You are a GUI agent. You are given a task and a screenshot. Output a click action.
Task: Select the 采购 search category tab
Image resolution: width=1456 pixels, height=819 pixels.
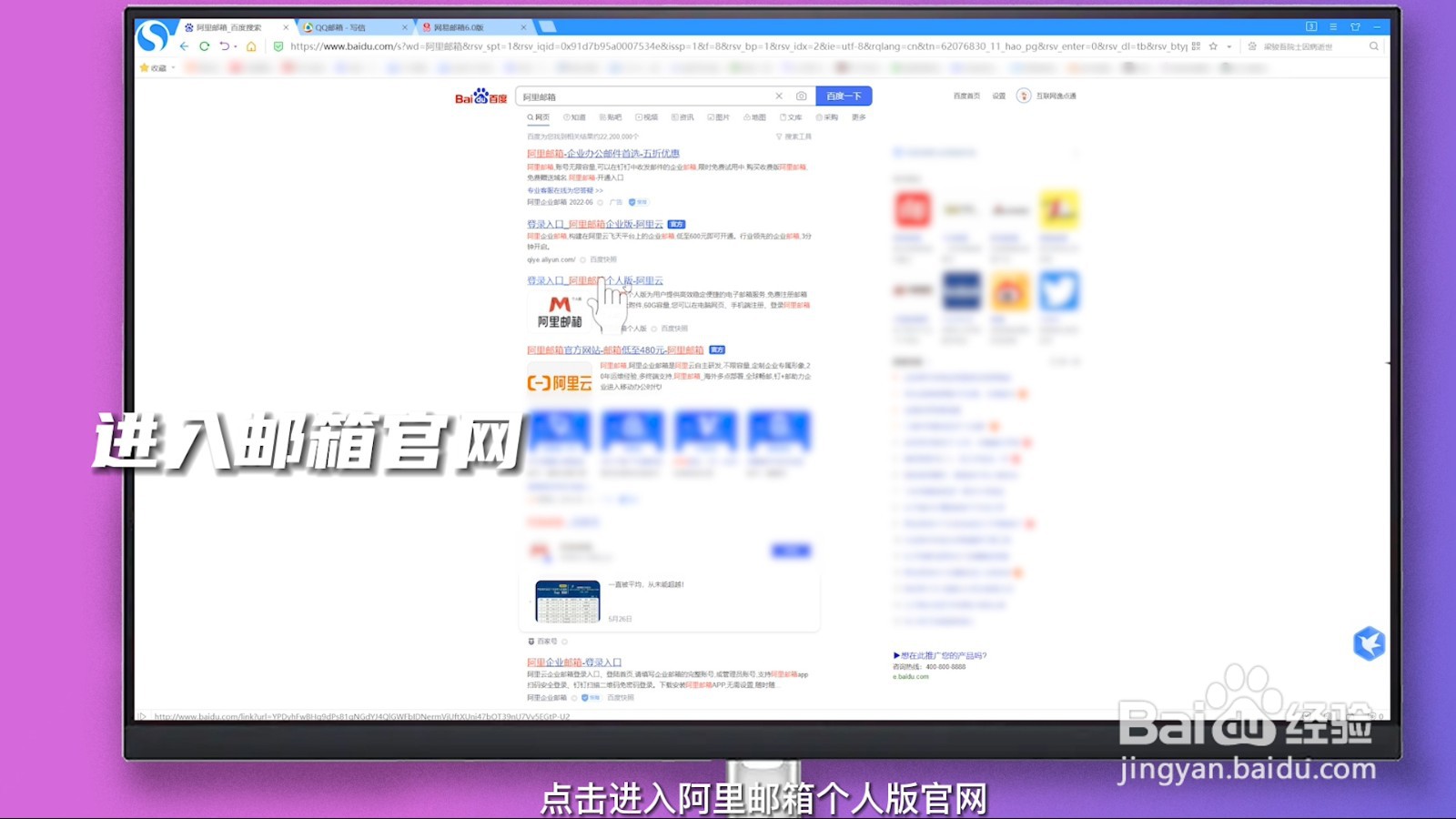pos(827,117)
